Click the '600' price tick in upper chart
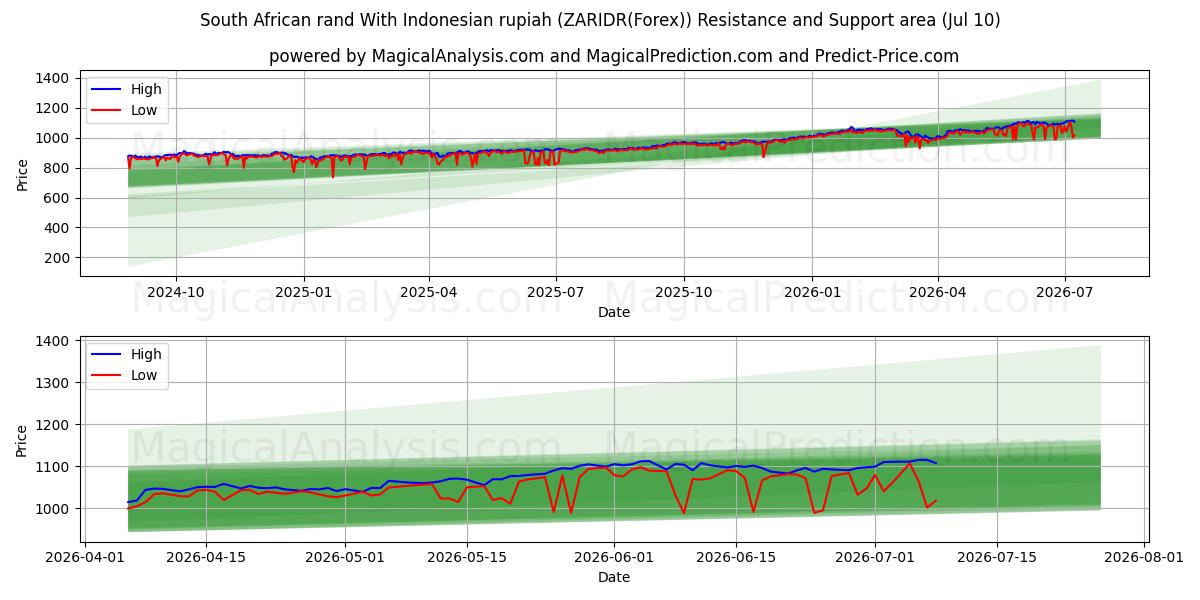 click(56, 198)
